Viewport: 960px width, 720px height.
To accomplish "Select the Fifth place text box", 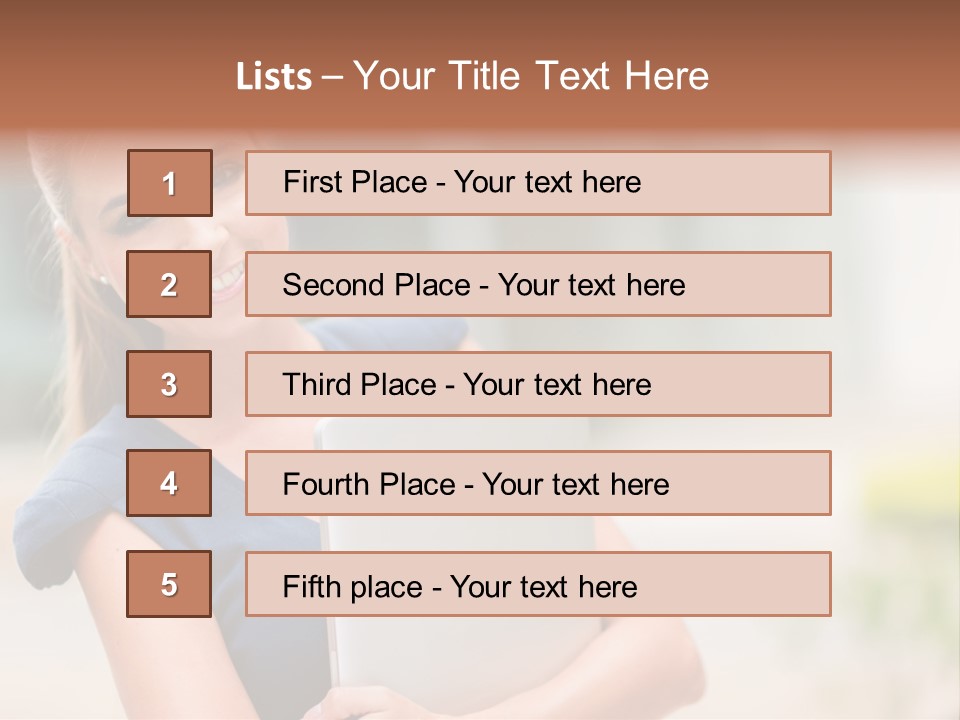I will point(538,584).
